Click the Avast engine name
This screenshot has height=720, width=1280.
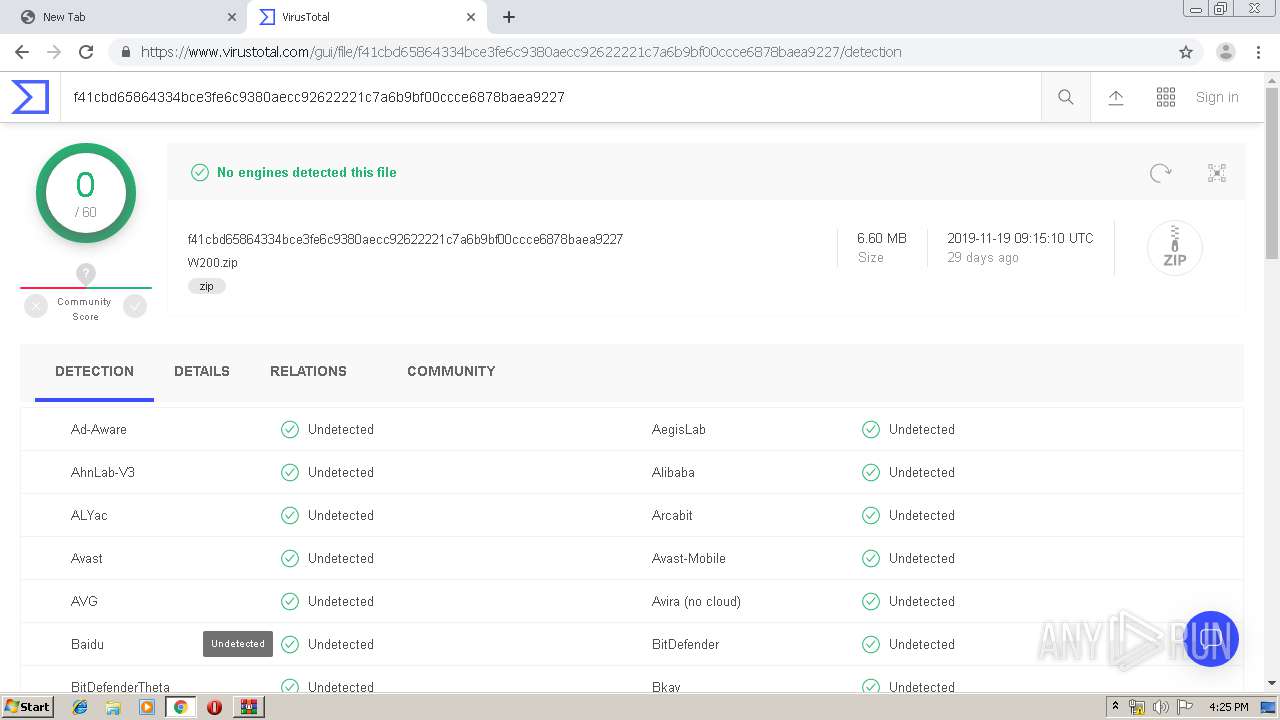tap(87, 558)
